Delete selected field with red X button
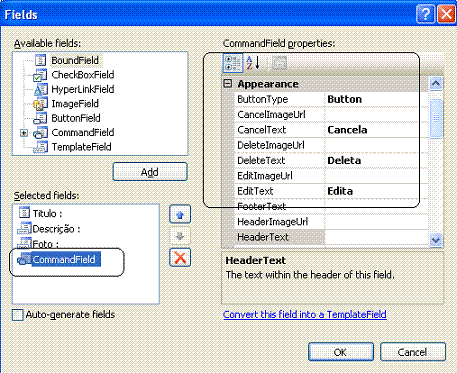 [180, 258]
